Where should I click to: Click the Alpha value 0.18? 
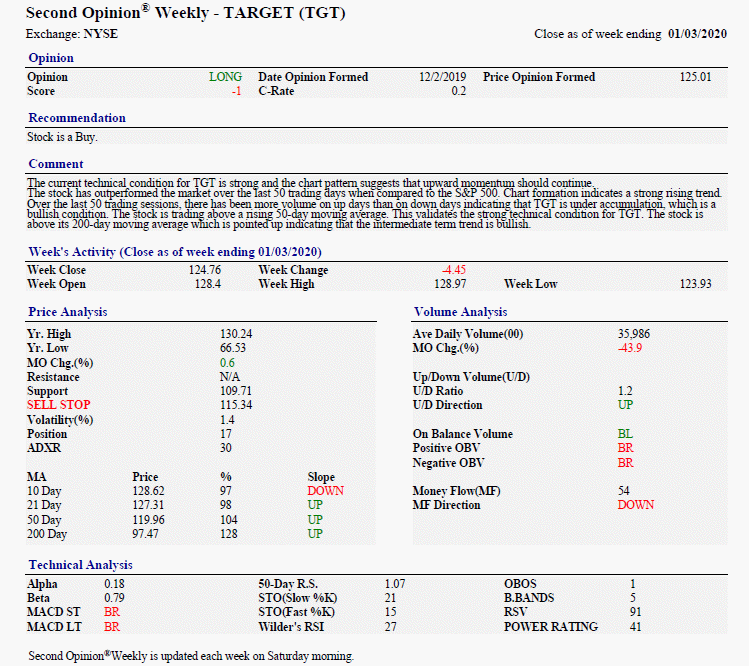tap(114, 584)
